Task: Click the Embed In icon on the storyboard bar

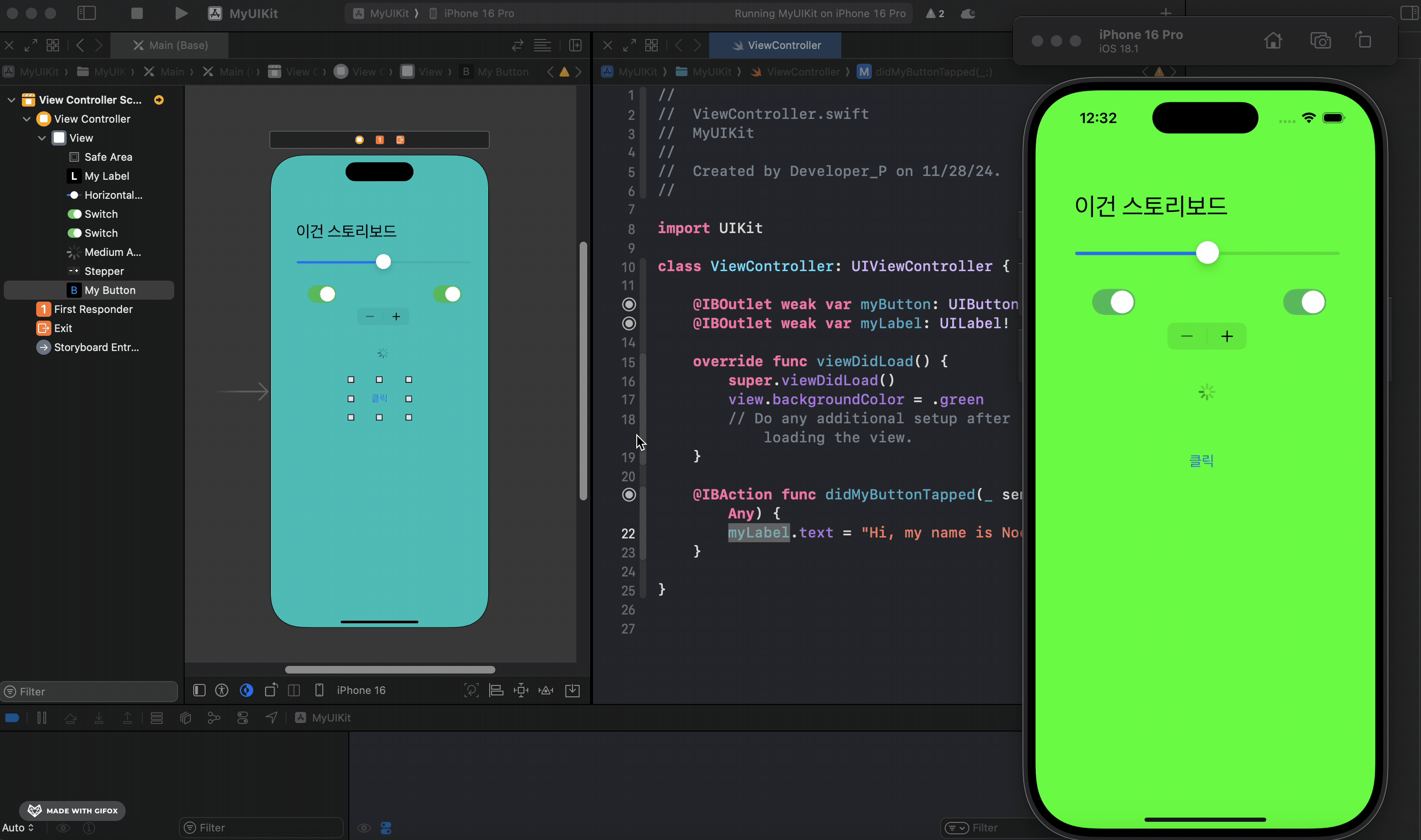Action: (x=572, y=690)
